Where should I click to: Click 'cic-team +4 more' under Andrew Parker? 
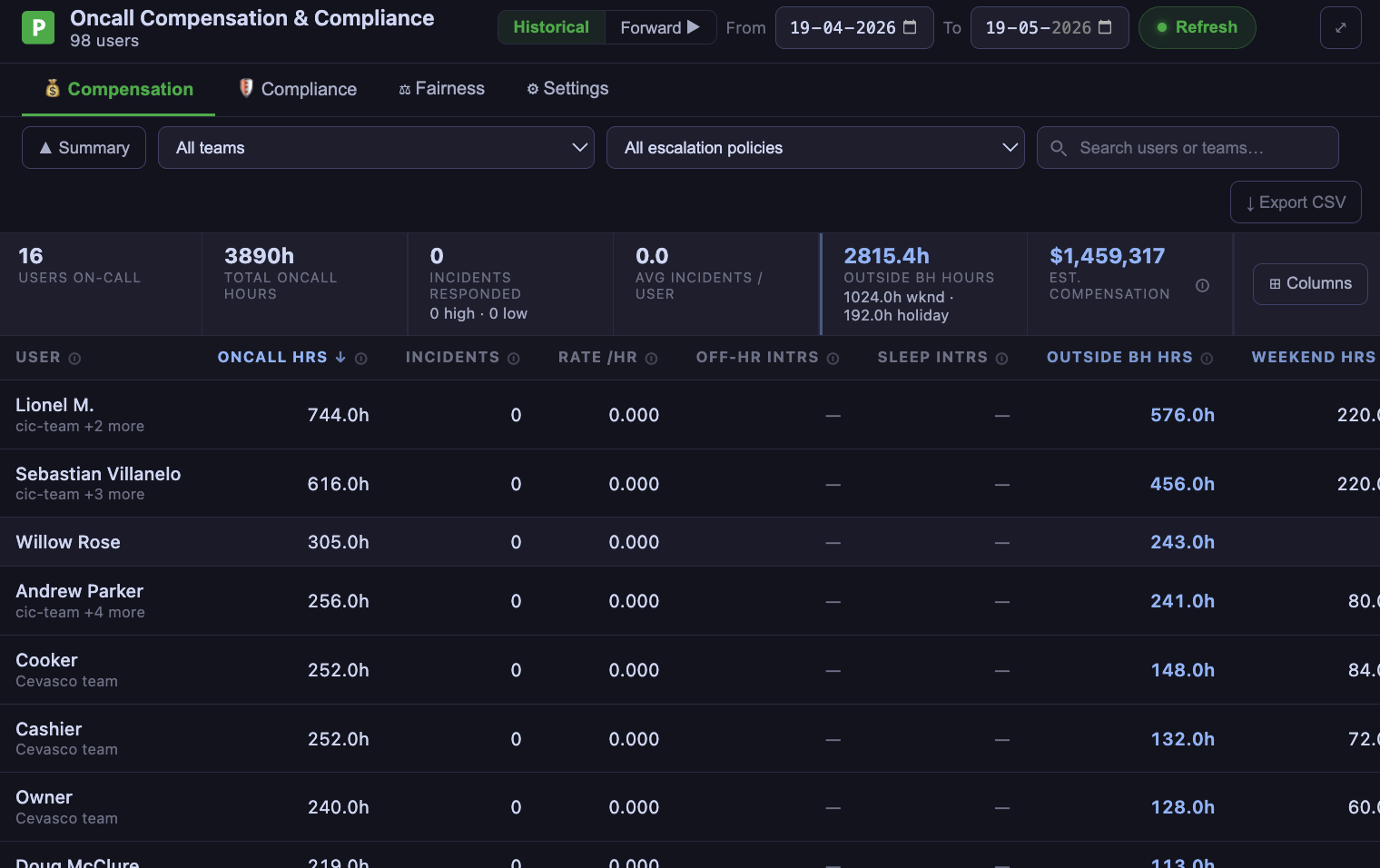(80, 613)
